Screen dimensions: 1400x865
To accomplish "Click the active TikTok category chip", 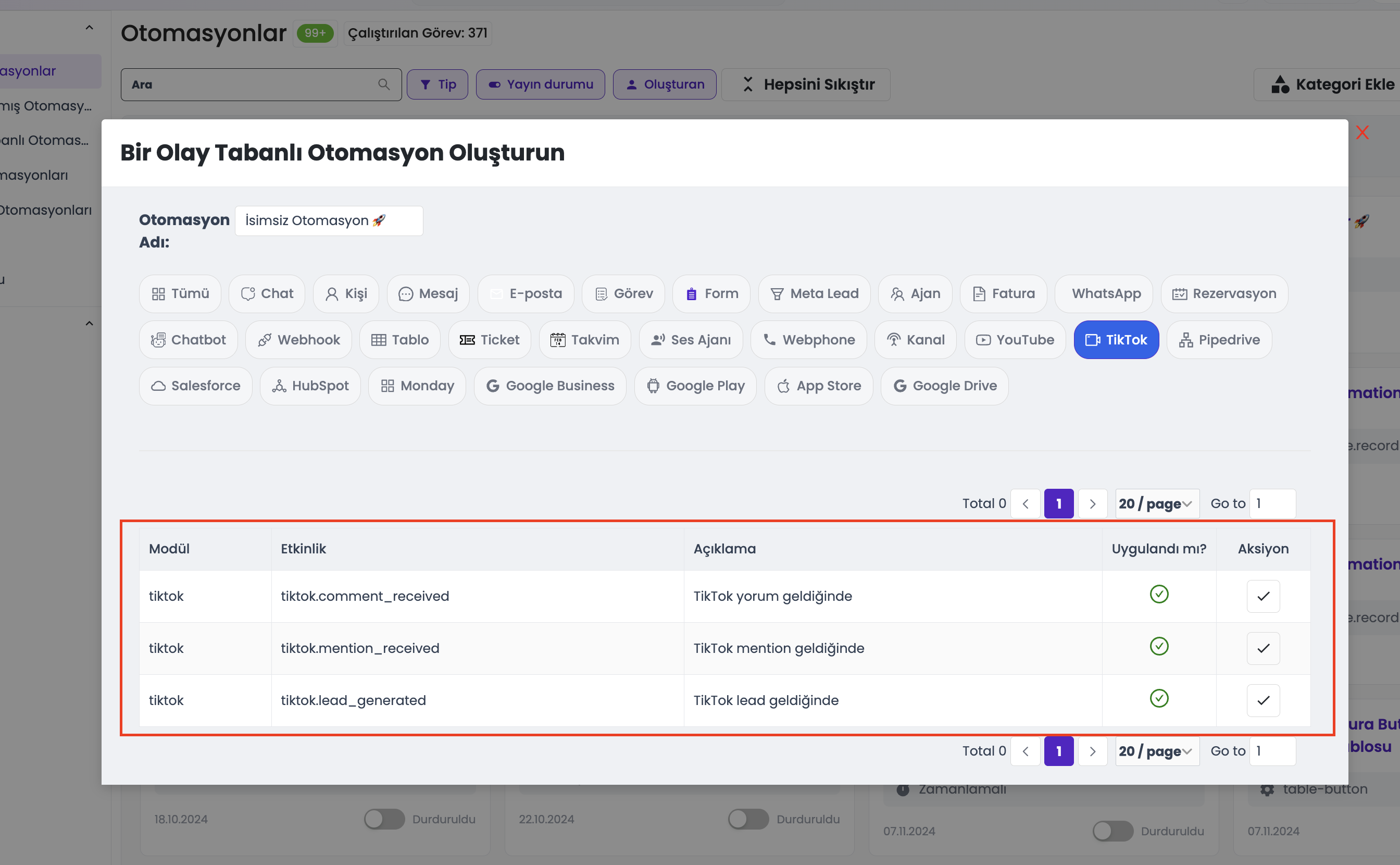I will [1116, 340].
